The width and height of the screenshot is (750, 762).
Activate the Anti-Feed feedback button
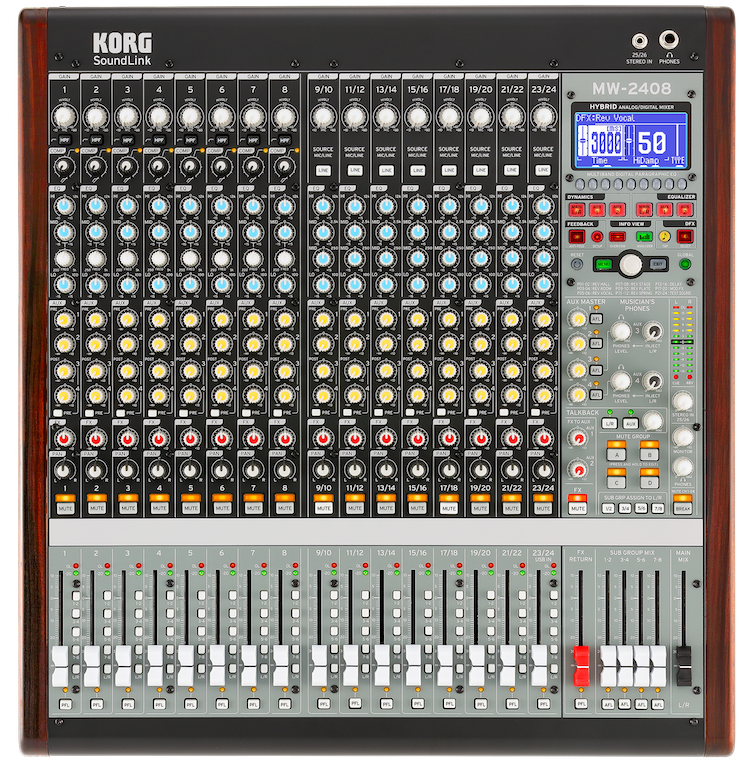[577, 237]
